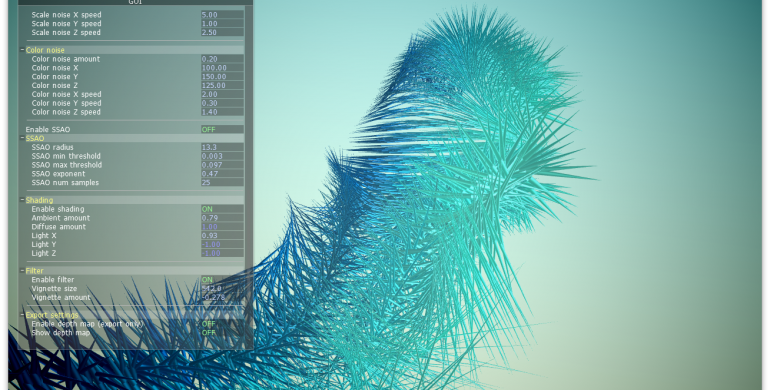Viewport: 770px width, 390px height.
Task: Select Color noise X speed value 2.00
Action: click(222, 94)
